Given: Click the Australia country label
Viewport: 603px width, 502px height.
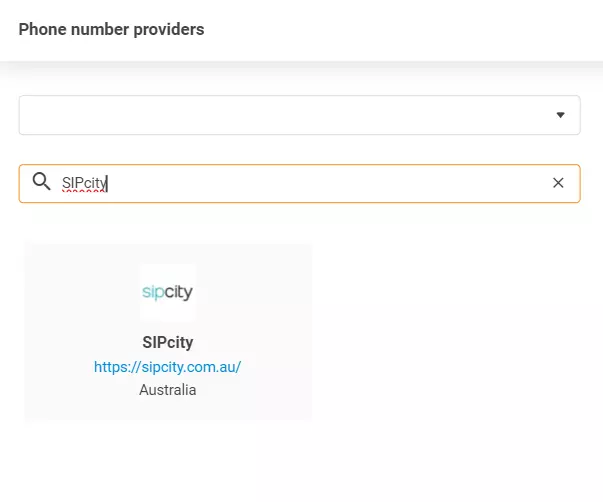Looking at the screenshot, I should pyautogui.click(x=167, y=390).
